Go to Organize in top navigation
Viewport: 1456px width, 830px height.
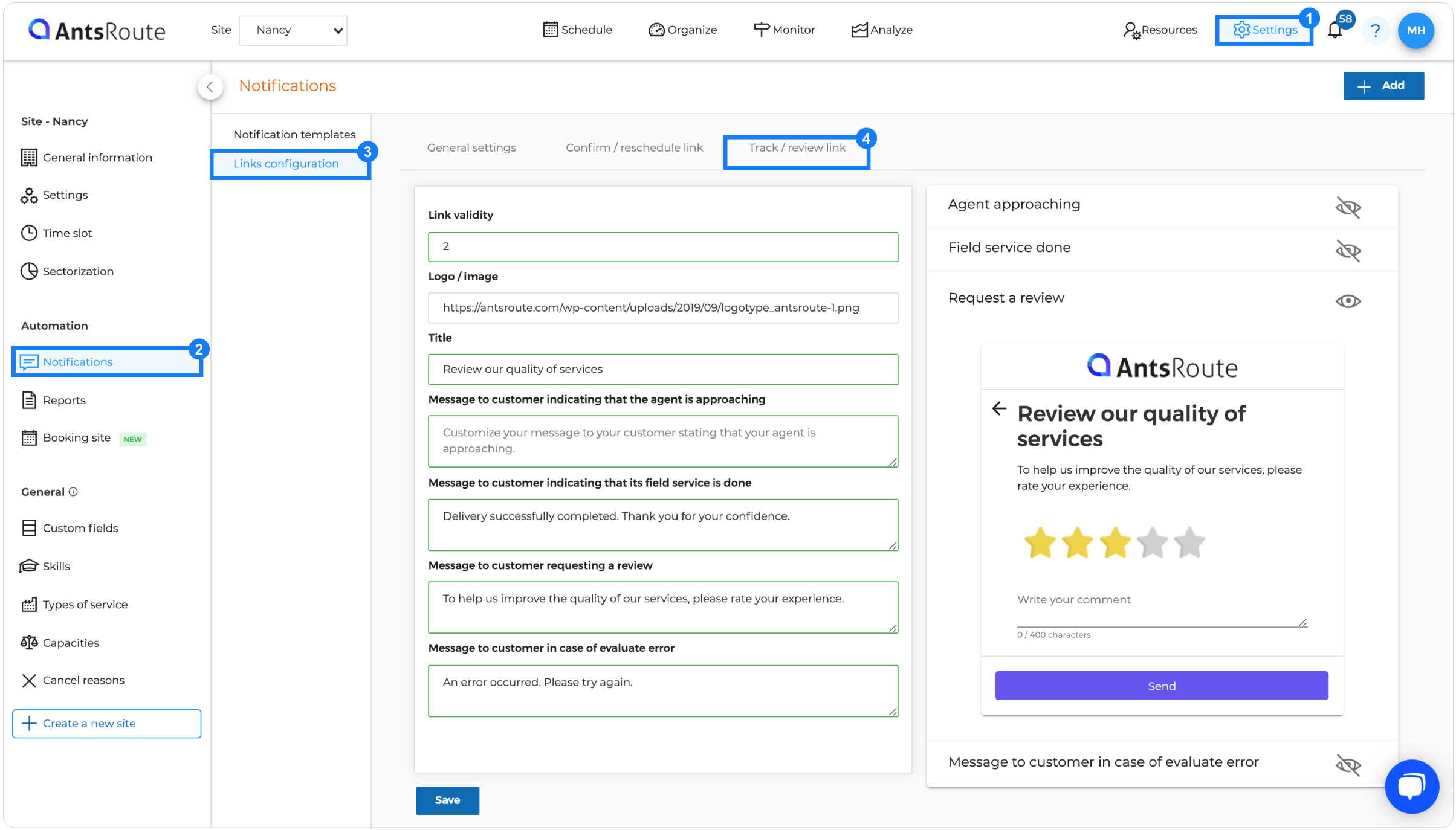pos(683,30)
